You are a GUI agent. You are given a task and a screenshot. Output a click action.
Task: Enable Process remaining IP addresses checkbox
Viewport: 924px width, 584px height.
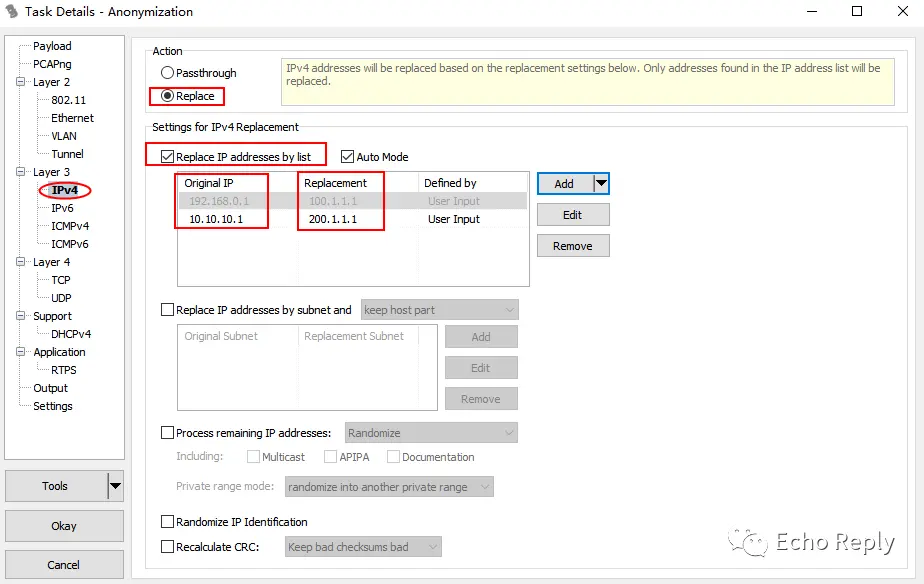tap(167, 433)
